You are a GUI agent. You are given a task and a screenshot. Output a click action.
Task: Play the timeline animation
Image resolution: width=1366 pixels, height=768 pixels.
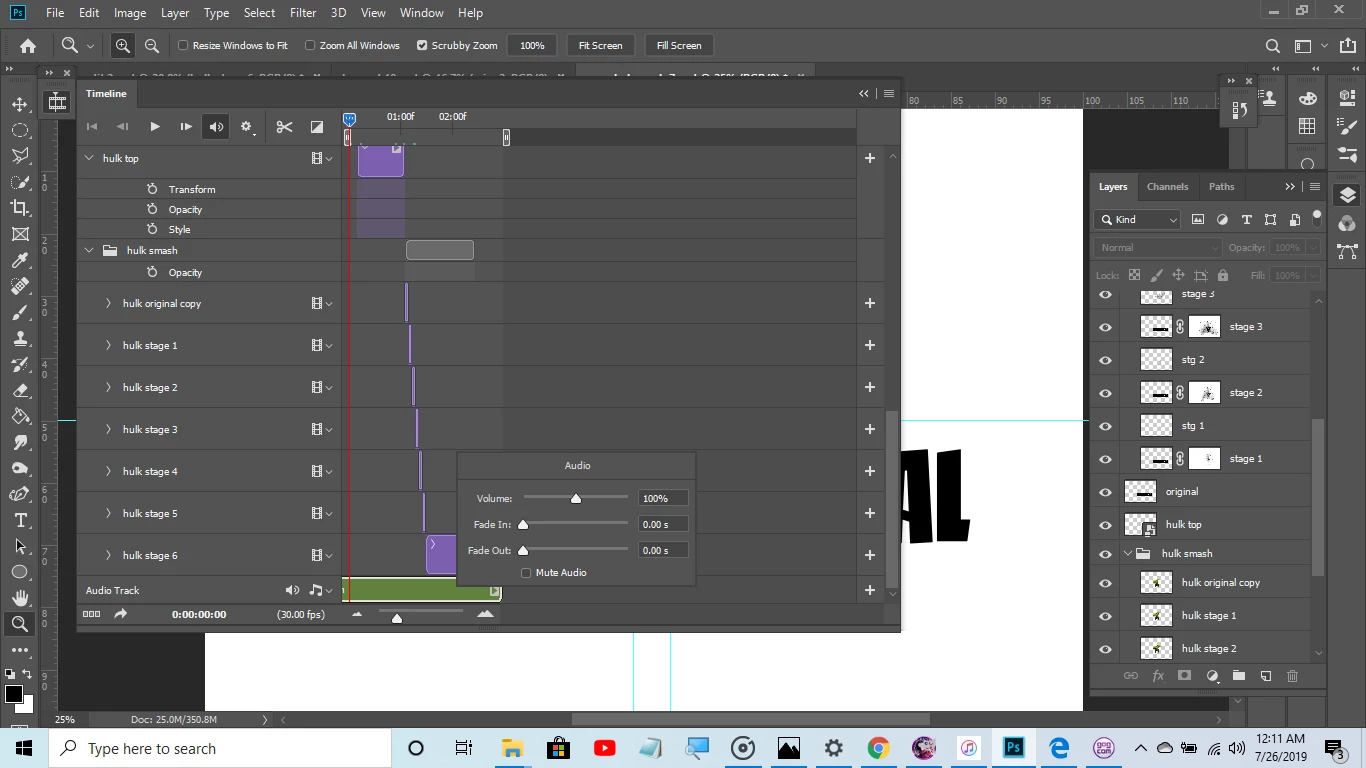pos(154,127)
